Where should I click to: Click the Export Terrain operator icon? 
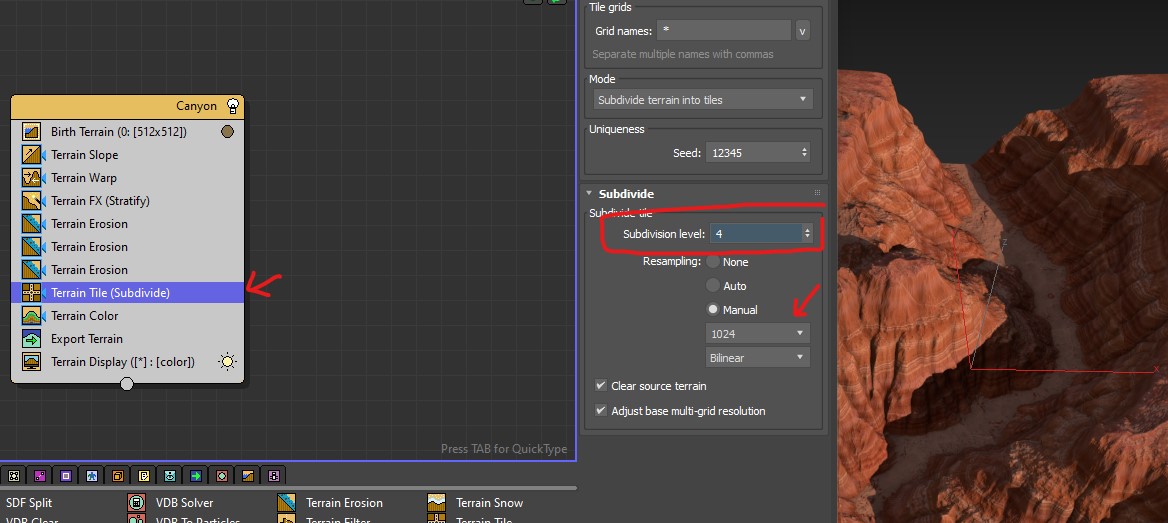coord(31,339)
